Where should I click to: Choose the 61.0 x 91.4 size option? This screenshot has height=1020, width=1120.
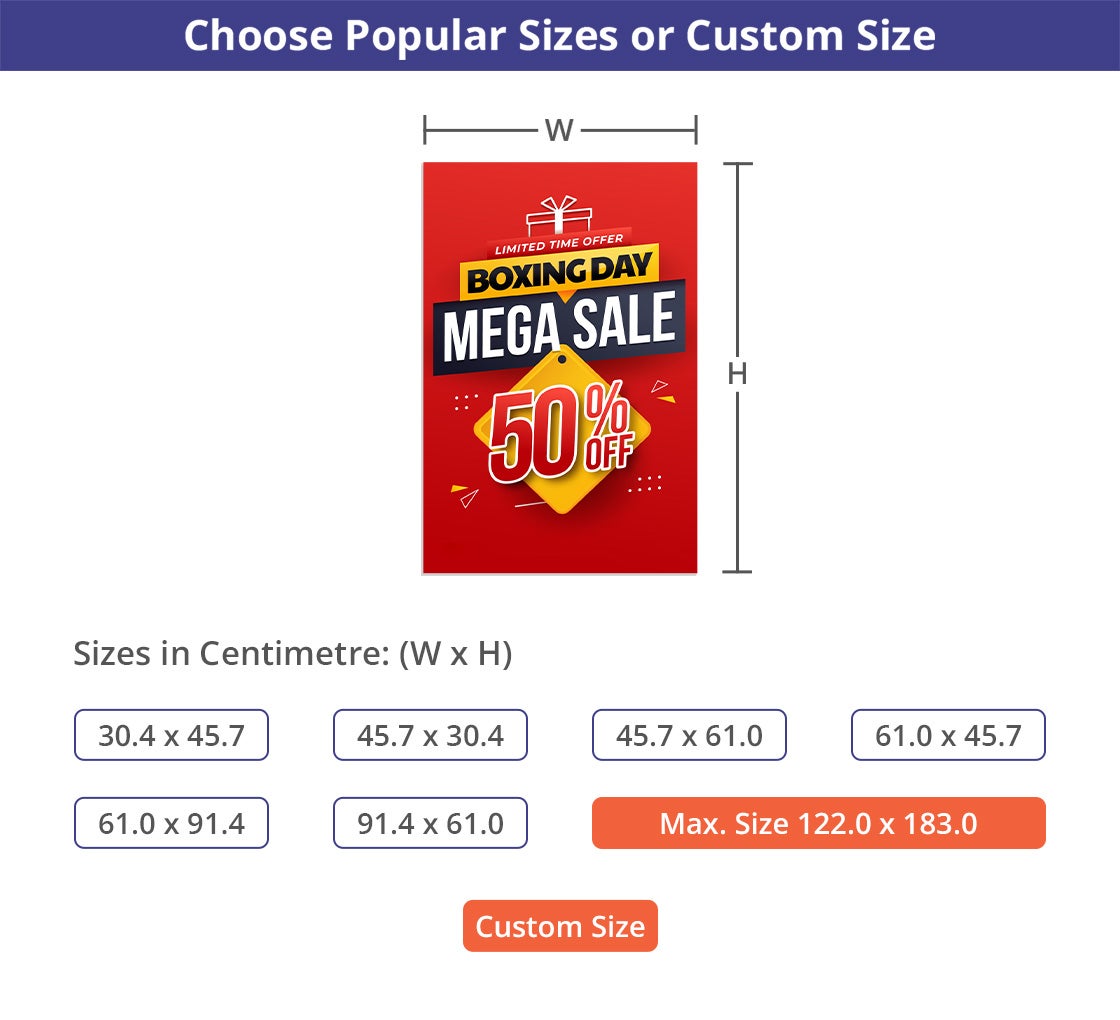coord(171,823)
